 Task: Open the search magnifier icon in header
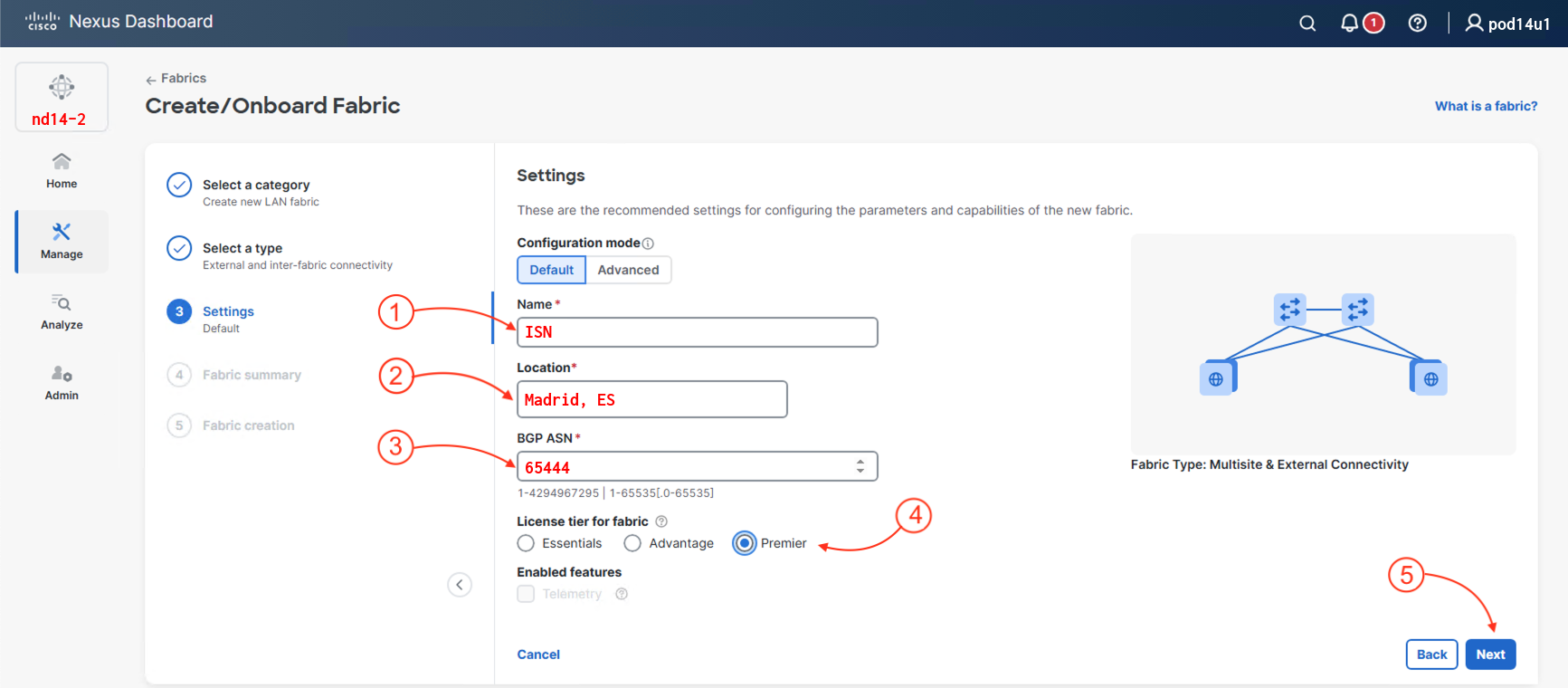pyautogui.click(x=1307, y=24)
